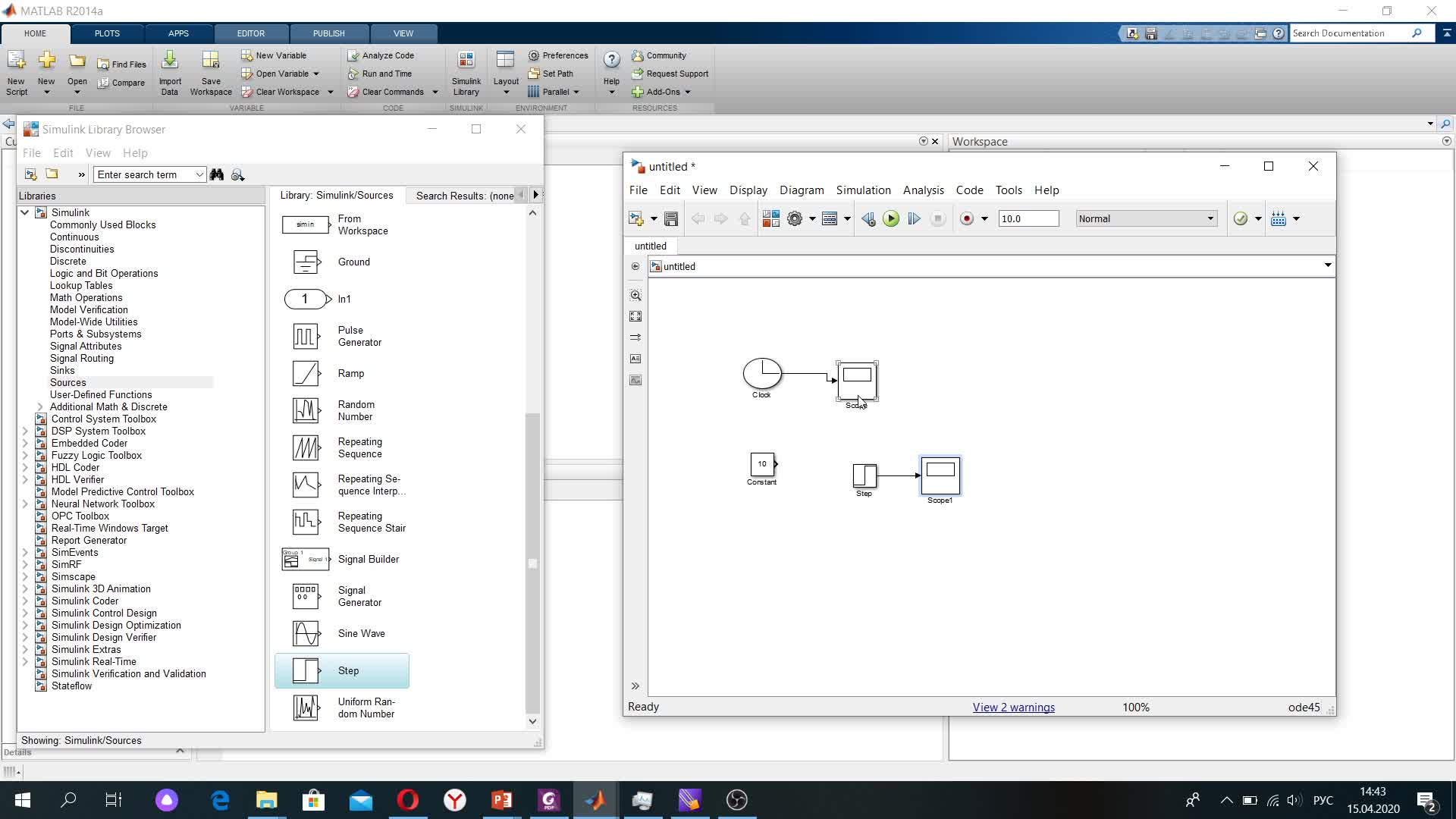Click the simulation stop time field
The width and height of the screenshot is (1456, 819).
pos(1028,218)
